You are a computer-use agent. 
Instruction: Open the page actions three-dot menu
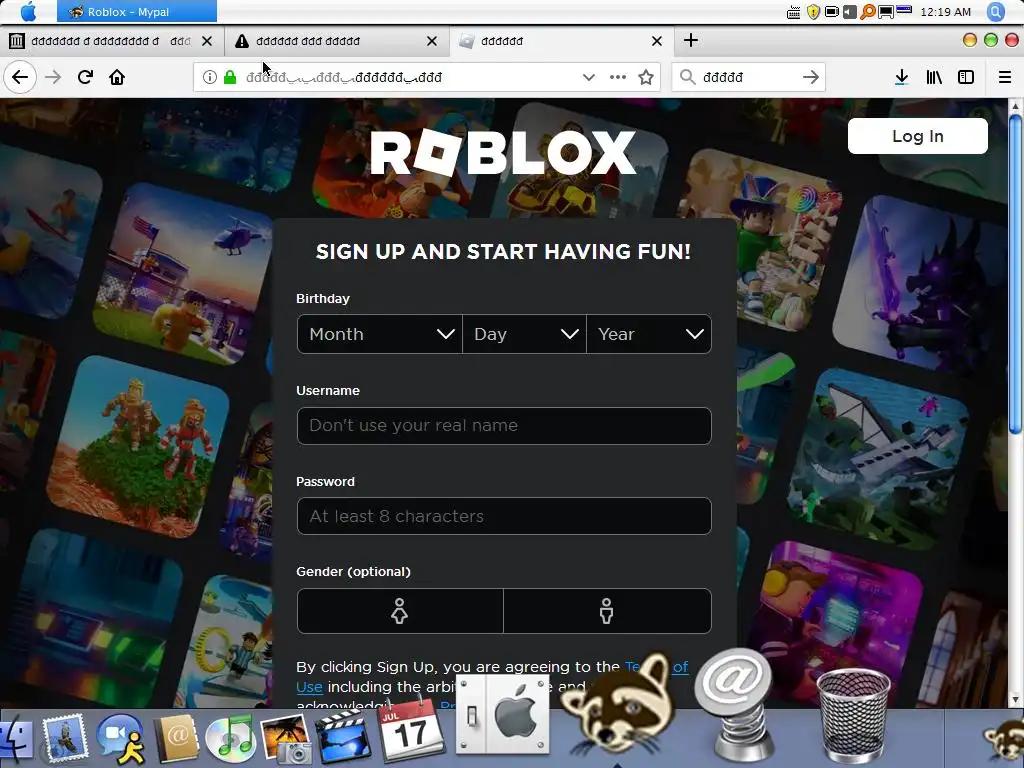click(x=617, y=77)
